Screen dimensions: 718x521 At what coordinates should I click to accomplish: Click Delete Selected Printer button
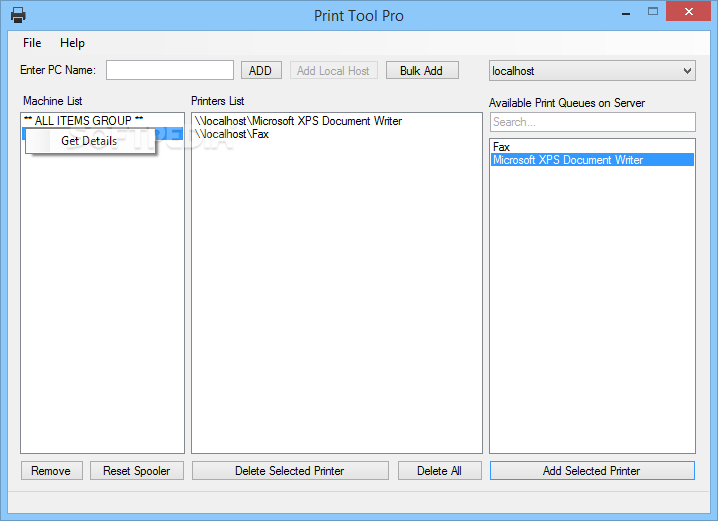[x=290, y=471]
